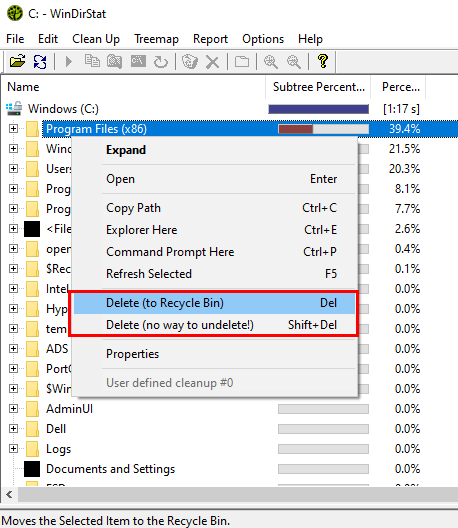Click the Program Files (x86) percentage bar
Screen dimensions: 458x528
pos(323,129)
